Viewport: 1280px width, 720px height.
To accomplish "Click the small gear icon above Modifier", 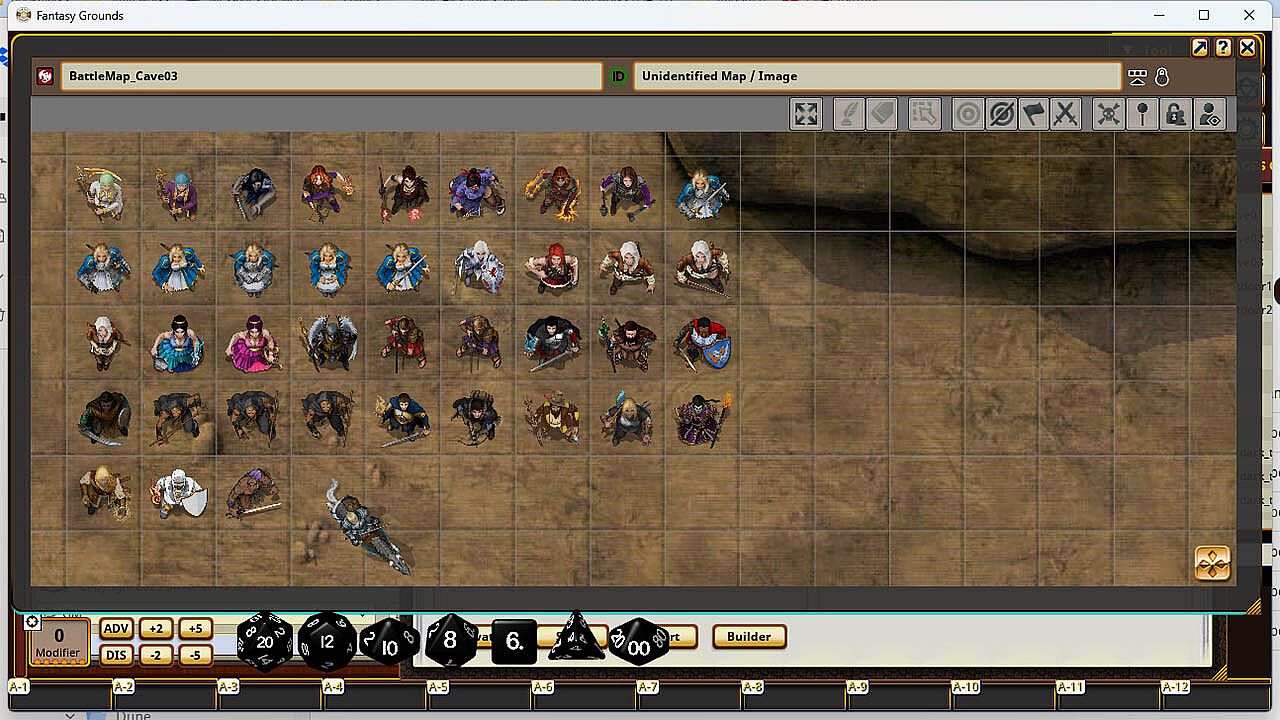I will pyautogui.click(x=32, y=622).
